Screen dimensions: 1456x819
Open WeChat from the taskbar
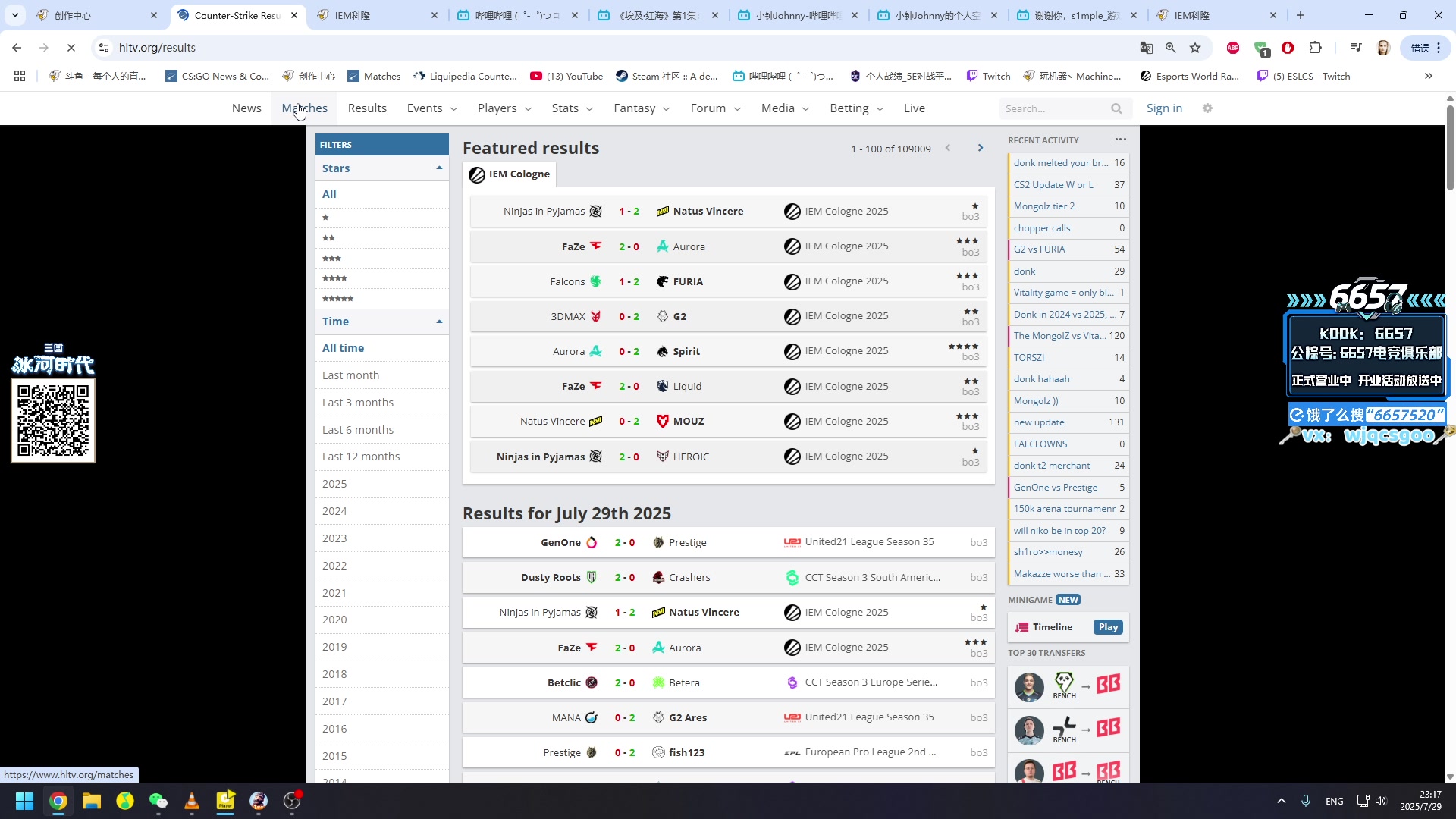pos(158,801)
